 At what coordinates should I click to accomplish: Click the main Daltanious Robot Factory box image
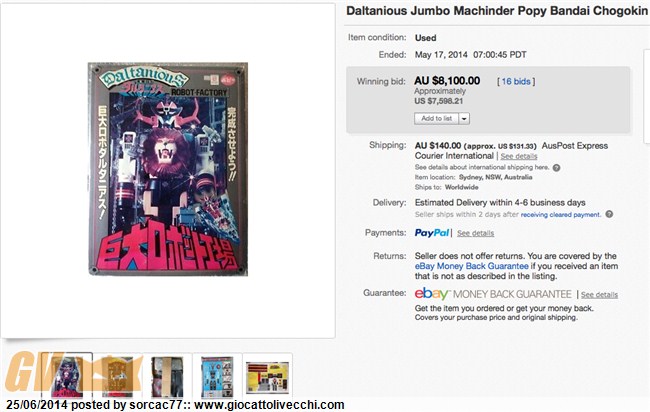coord(168,169)
